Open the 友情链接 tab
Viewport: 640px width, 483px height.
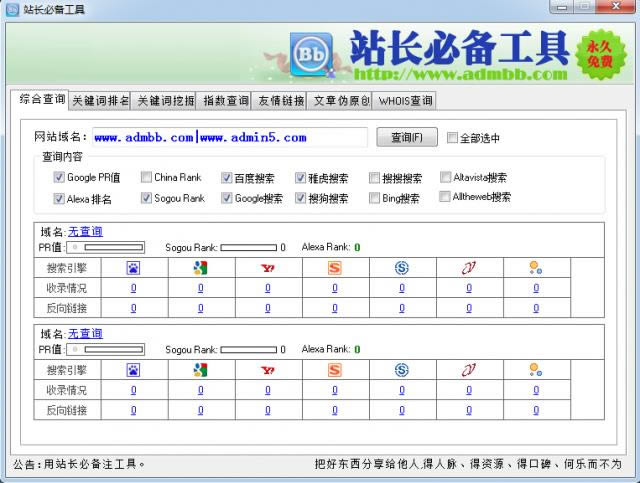point(280,101)
